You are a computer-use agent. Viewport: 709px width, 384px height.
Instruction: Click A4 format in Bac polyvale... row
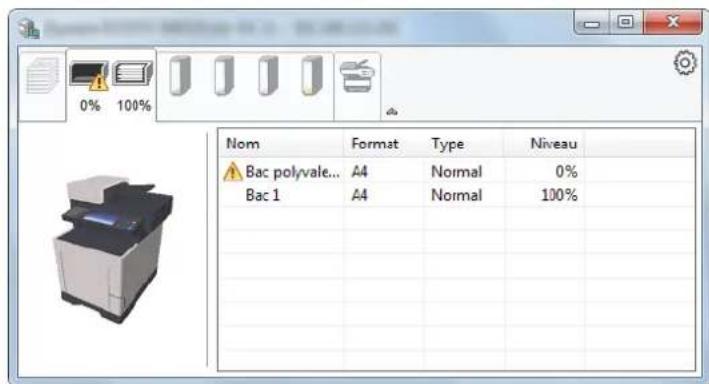pyautogui.click(x=359, y=172)
